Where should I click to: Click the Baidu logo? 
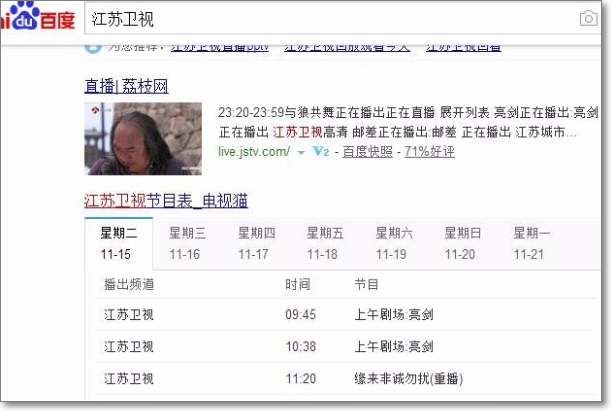click(37, 16)
